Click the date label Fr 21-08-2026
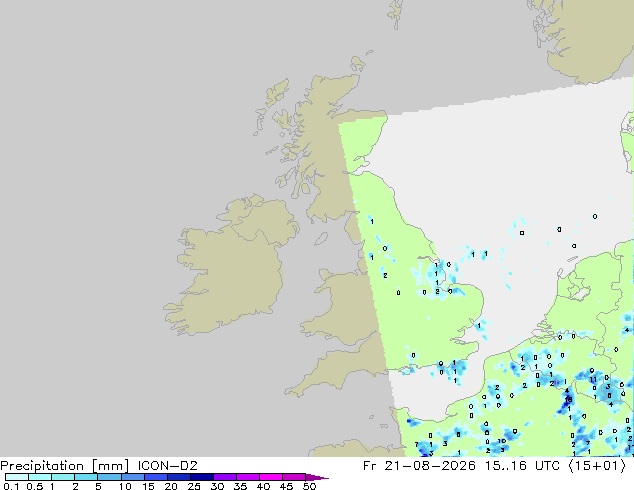The height and width of the screenshot is (490, 634). (419, 466)
